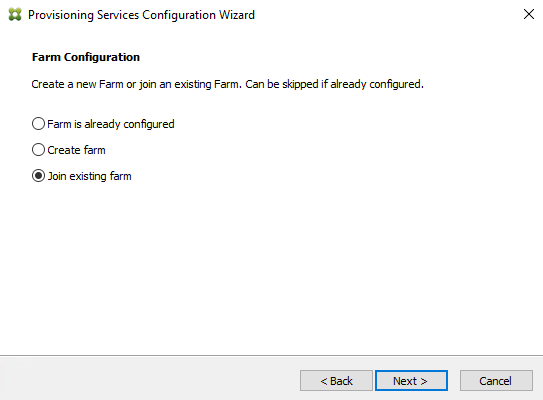Proceed with the Next button
Image resolution: width=543 pixels, height=400 pixels.
[411, 381]
